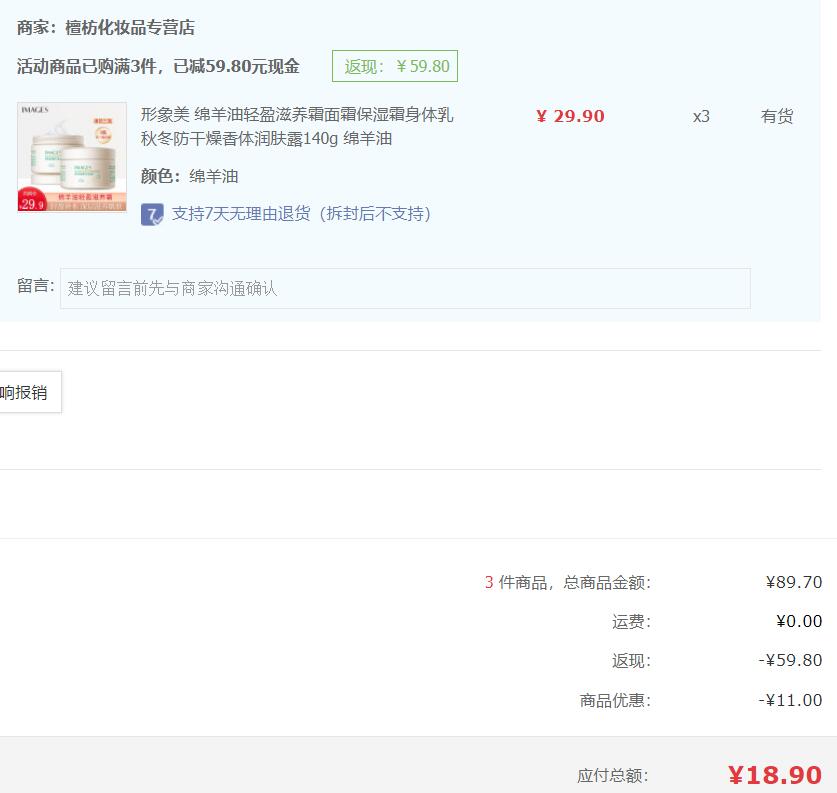Screen dimensions: 837x793
Task: Focus the 留言 message input field
Action: pos(405,289)
